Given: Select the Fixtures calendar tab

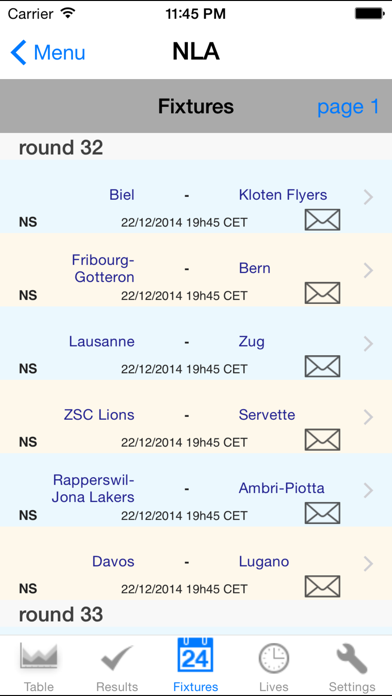Looking at the screenshot, I should pos(196,666).
